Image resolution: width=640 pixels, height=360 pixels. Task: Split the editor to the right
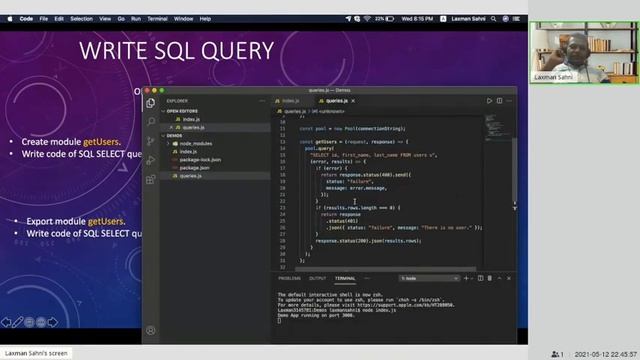[x=499, y=100]
